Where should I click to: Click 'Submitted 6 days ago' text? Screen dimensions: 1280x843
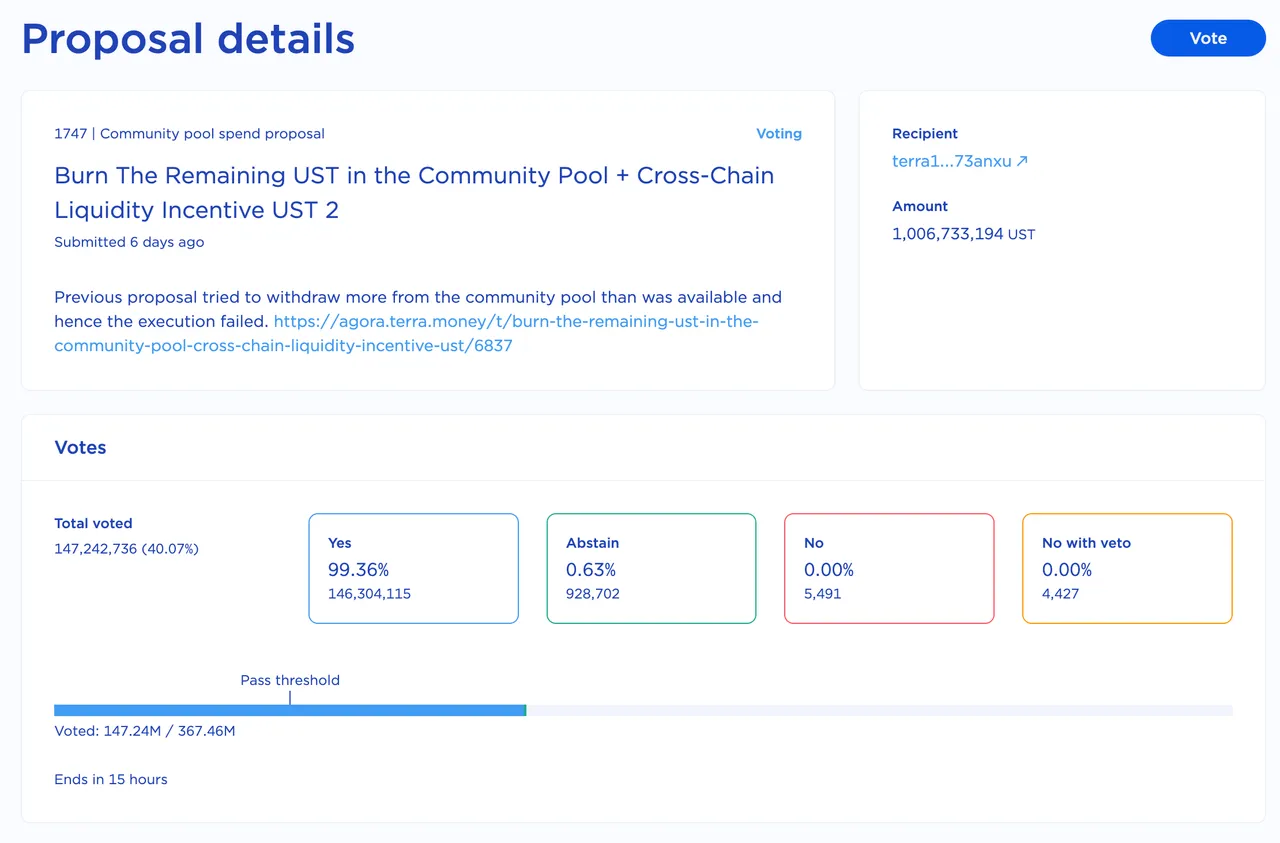point(129,242)
